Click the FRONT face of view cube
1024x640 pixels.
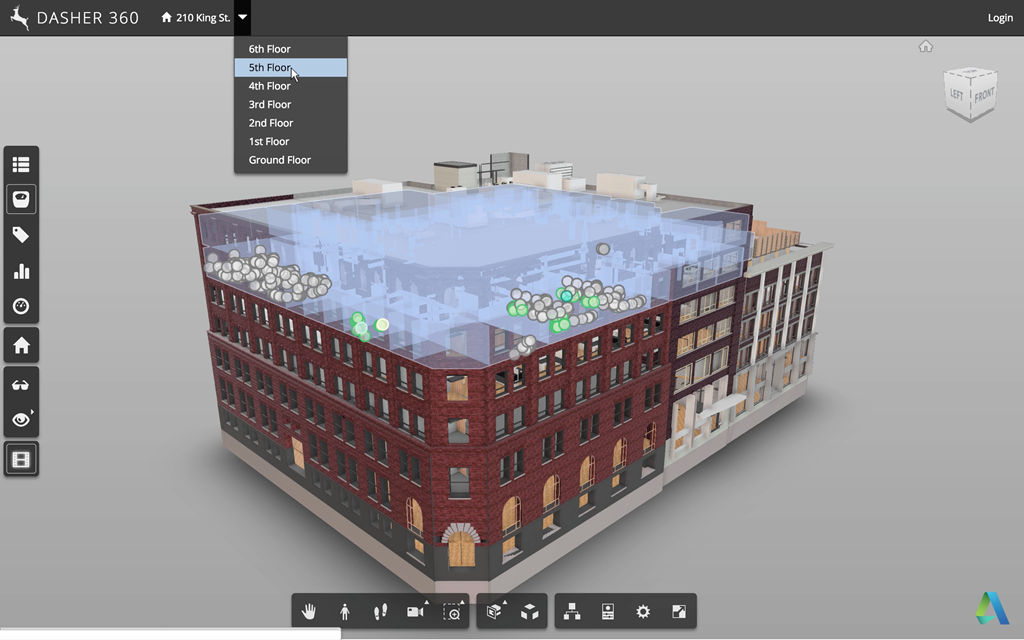[984, 95]
